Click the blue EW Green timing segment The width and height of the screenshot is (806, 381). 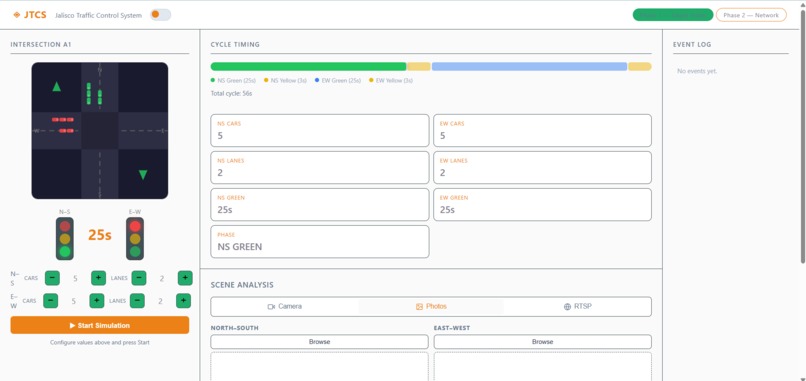529,66
